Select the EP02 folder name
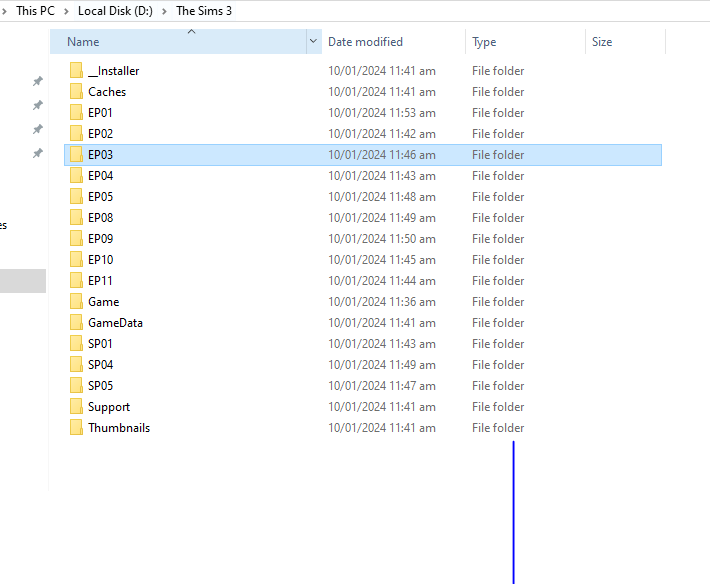Image resolution: width=710 pixels, height=584 pixels. pyautogui.click(x=100, y=134)
